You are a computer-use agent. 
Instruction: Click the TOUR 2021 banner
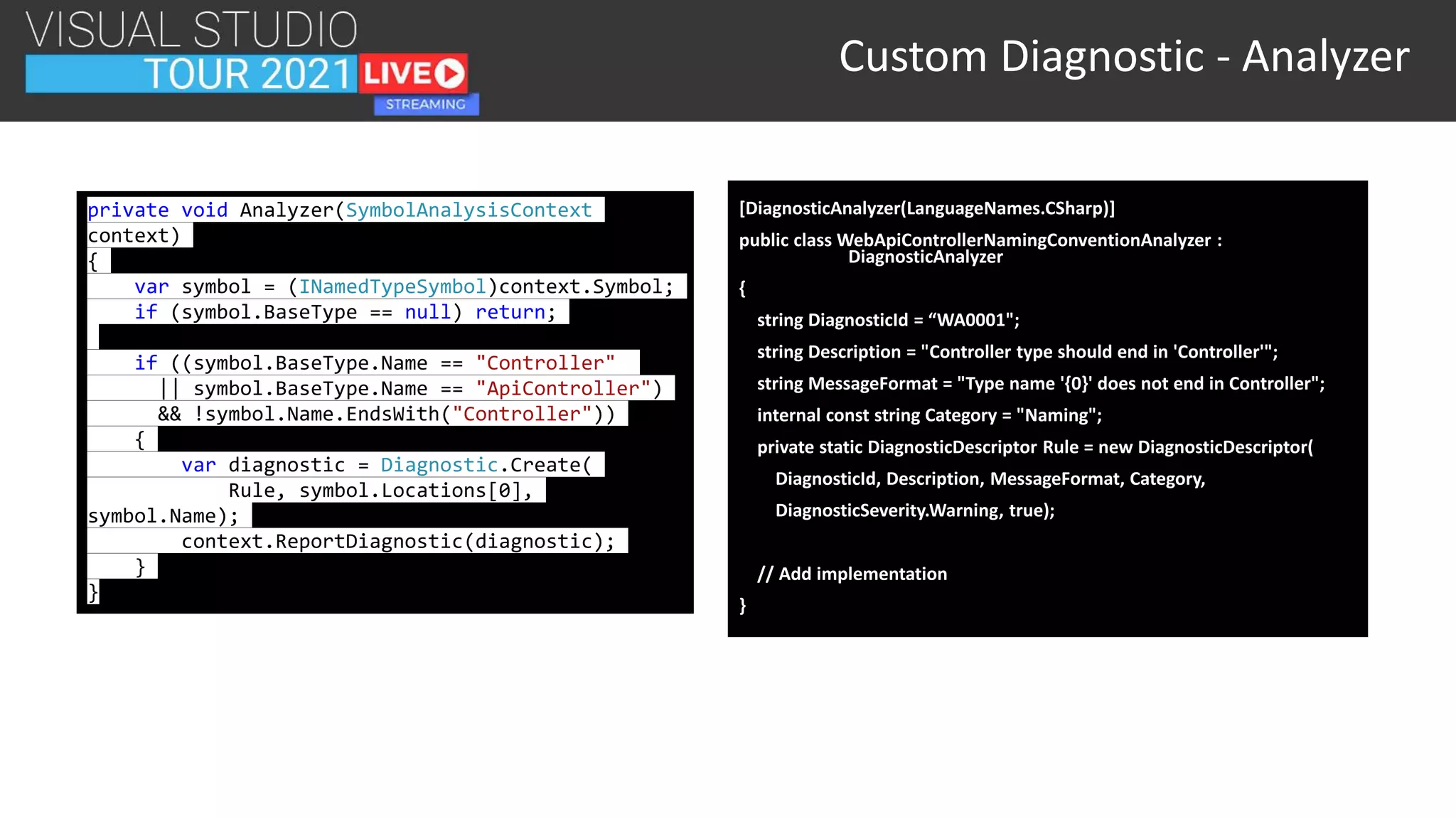[191, 74]
